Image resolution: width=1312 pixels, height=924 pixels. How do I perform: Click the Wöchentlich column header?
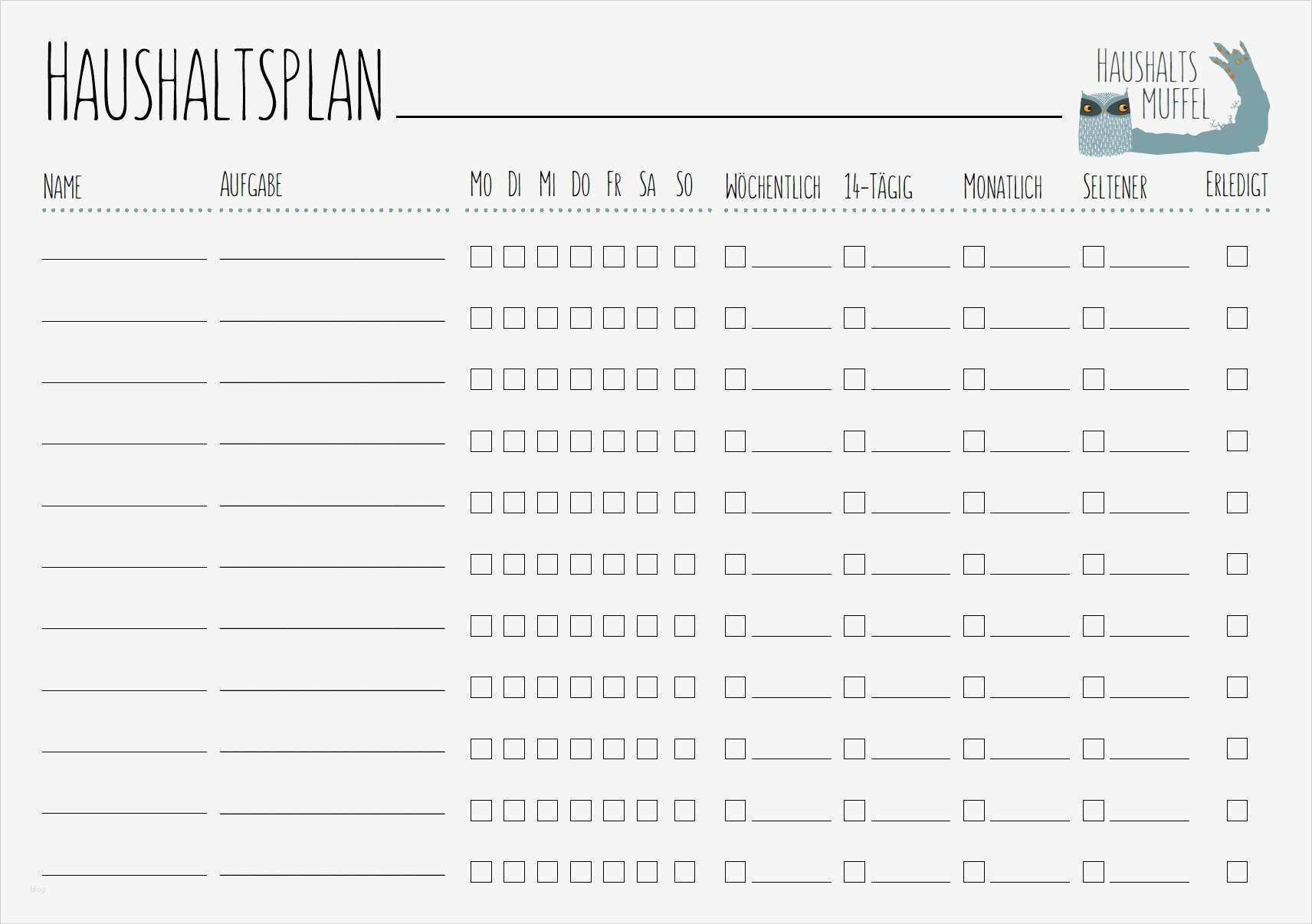click(772, 186)
